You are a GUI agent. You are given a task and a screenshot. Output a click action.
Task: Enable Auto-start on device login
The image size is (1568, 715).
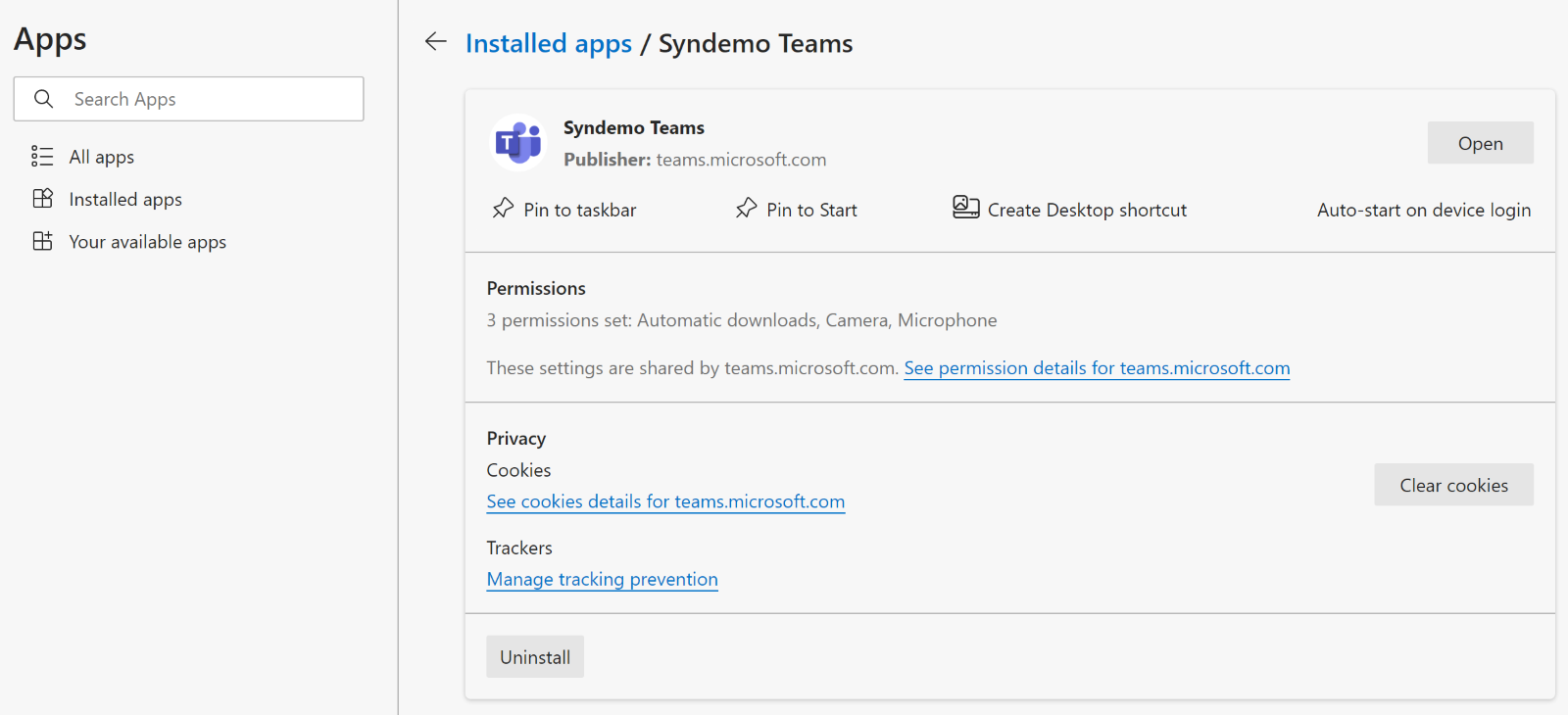[1424, 210]
